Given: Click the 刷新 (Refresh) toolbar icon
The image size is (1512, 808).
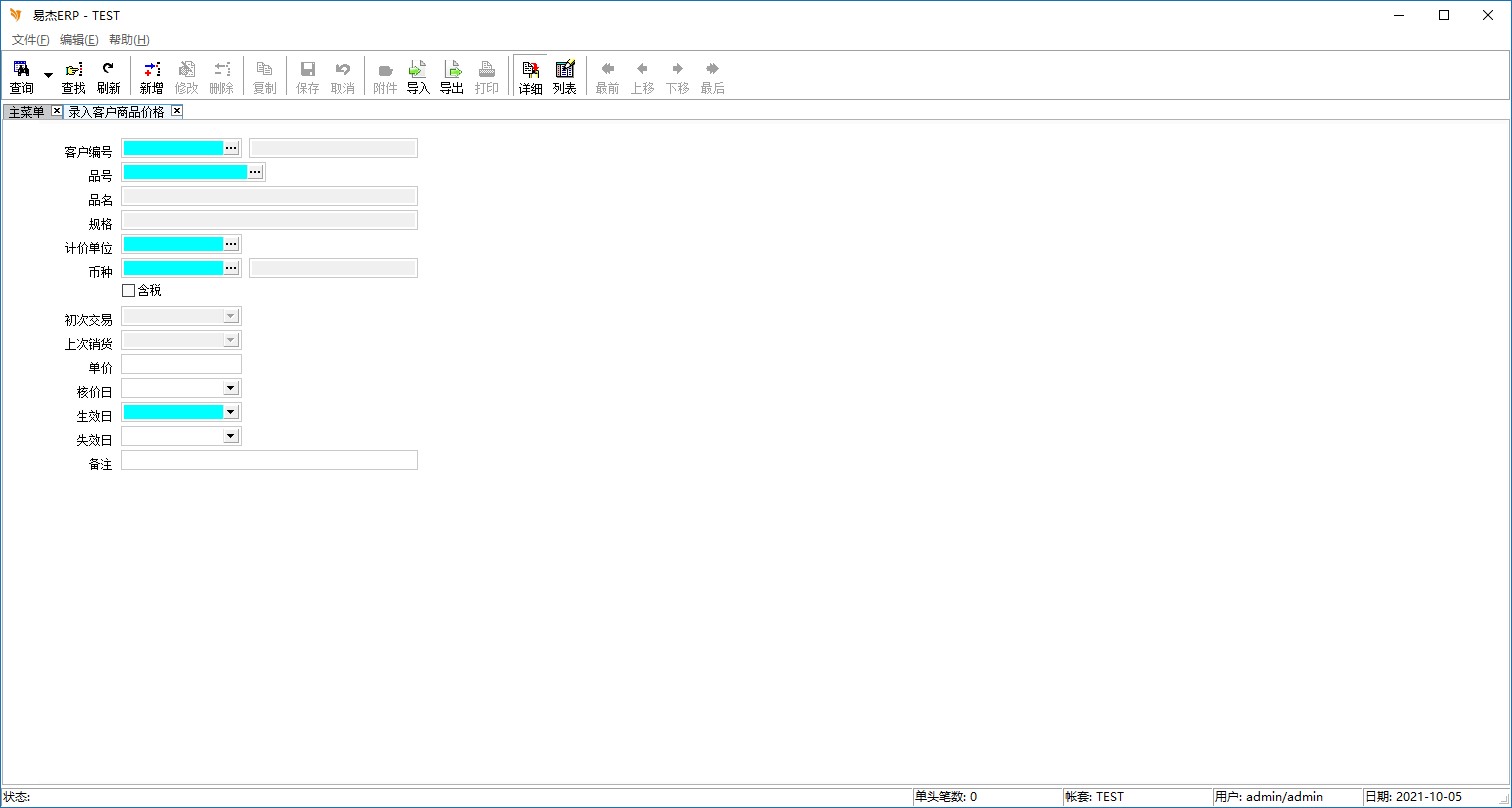Looking at the screenshot, I should (108, 76).
